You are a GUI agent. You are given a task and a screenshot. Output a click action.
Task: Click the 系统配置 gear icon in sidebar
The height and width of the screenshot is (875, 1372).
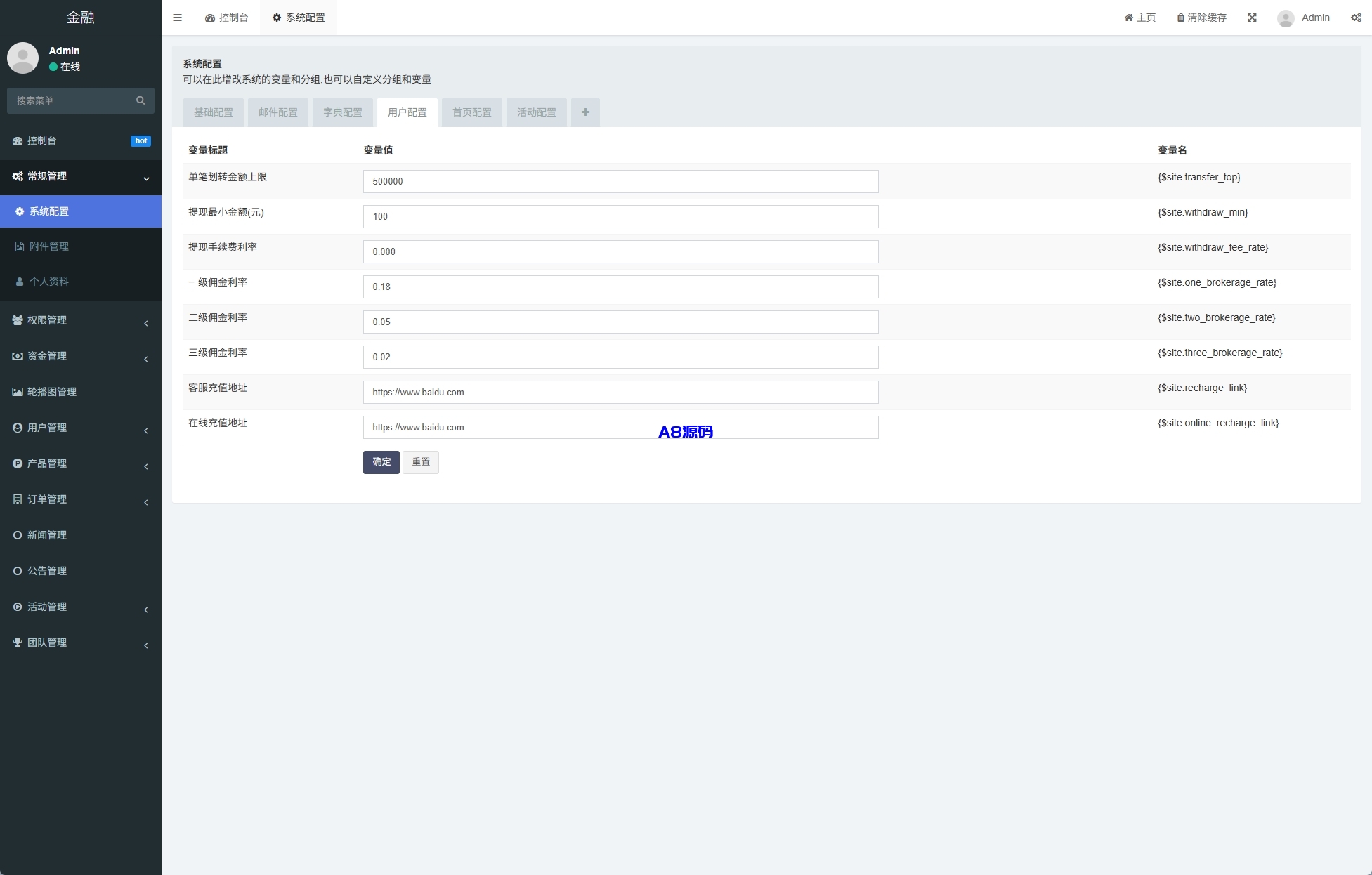[x=20, y=211]
